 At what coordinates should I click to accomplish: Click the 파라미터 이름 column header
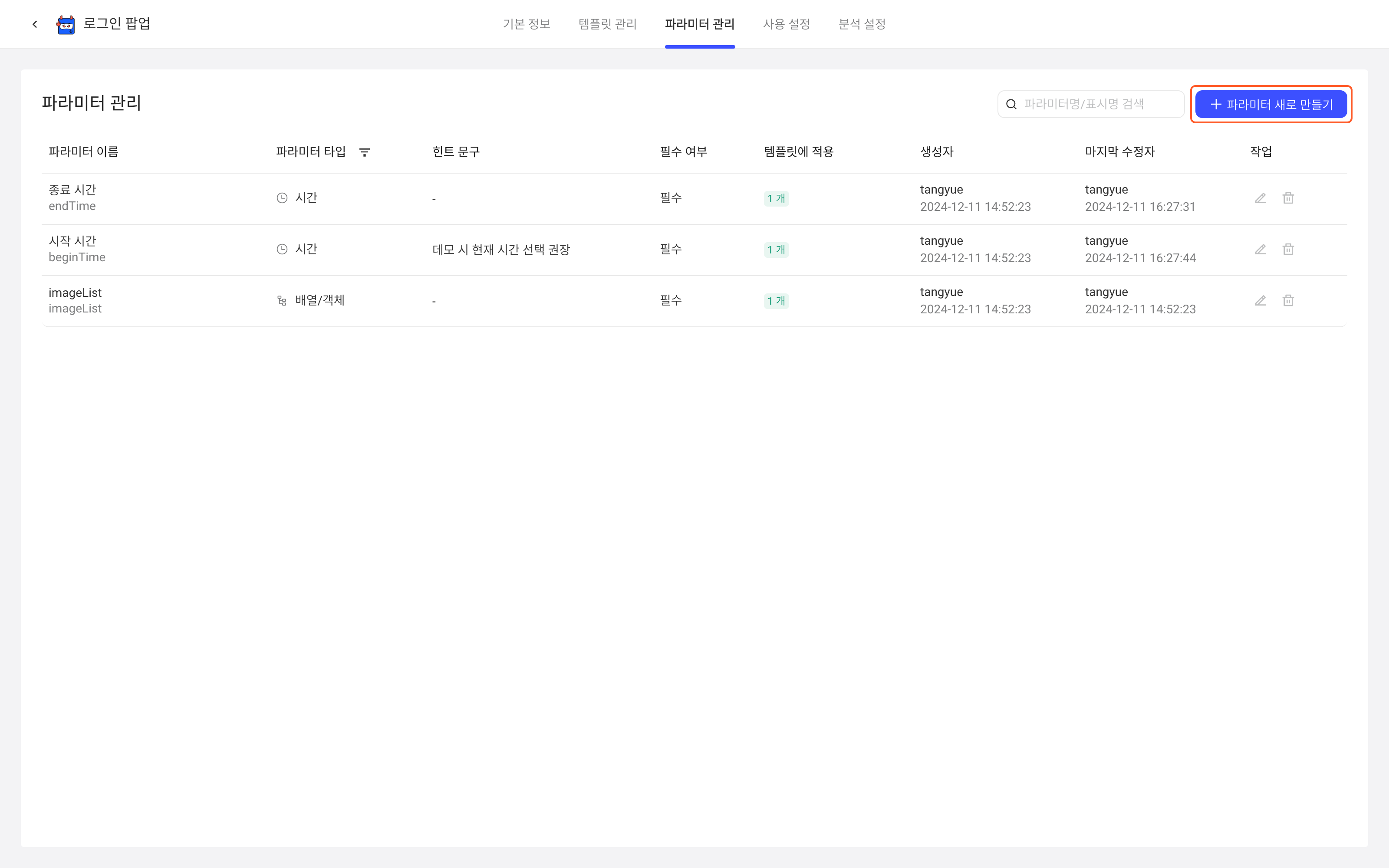point(83,151)
